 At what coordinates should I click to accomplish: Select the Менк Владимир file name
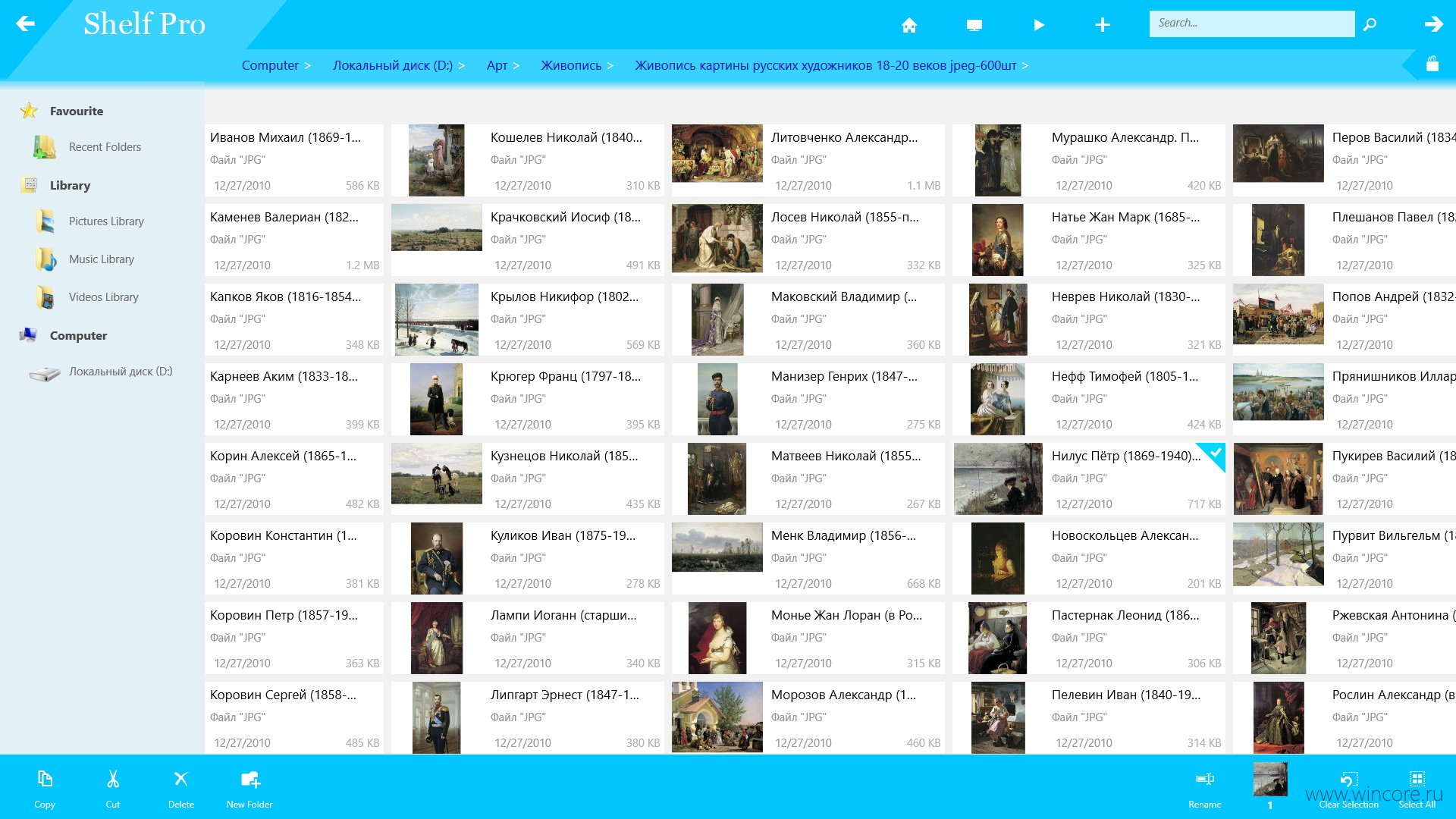[x=843, y=535]
